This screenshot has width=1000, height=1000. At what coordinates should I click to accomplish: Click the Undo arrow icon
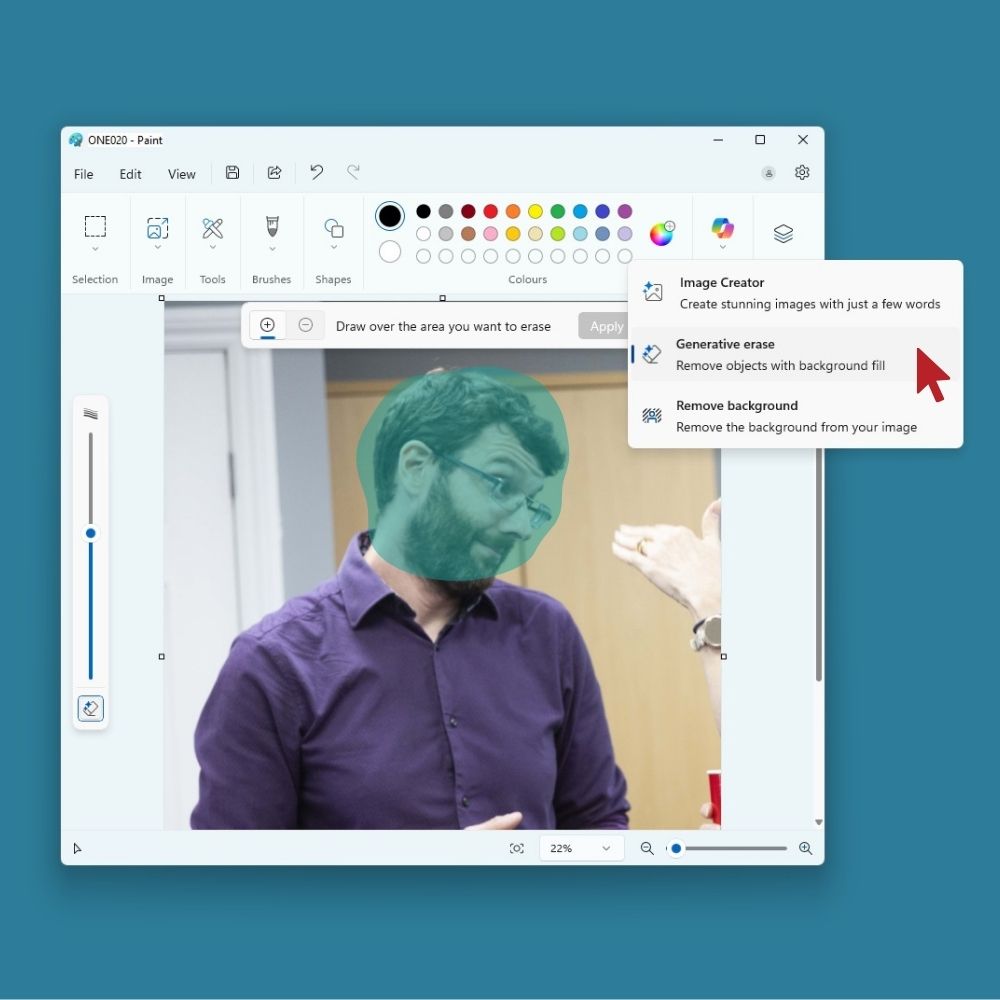point(317,173)
